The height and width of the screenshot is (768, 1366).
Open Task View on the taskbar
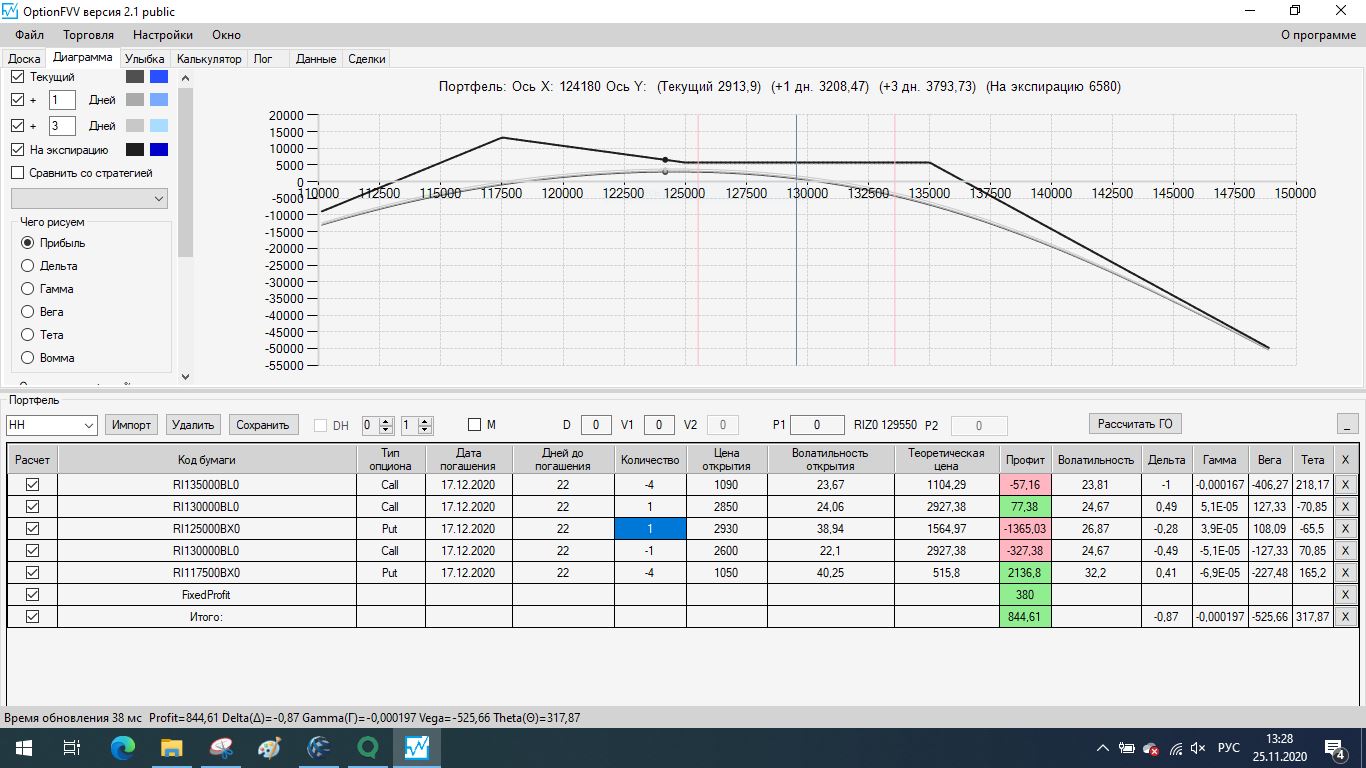(x=72, y=747)
